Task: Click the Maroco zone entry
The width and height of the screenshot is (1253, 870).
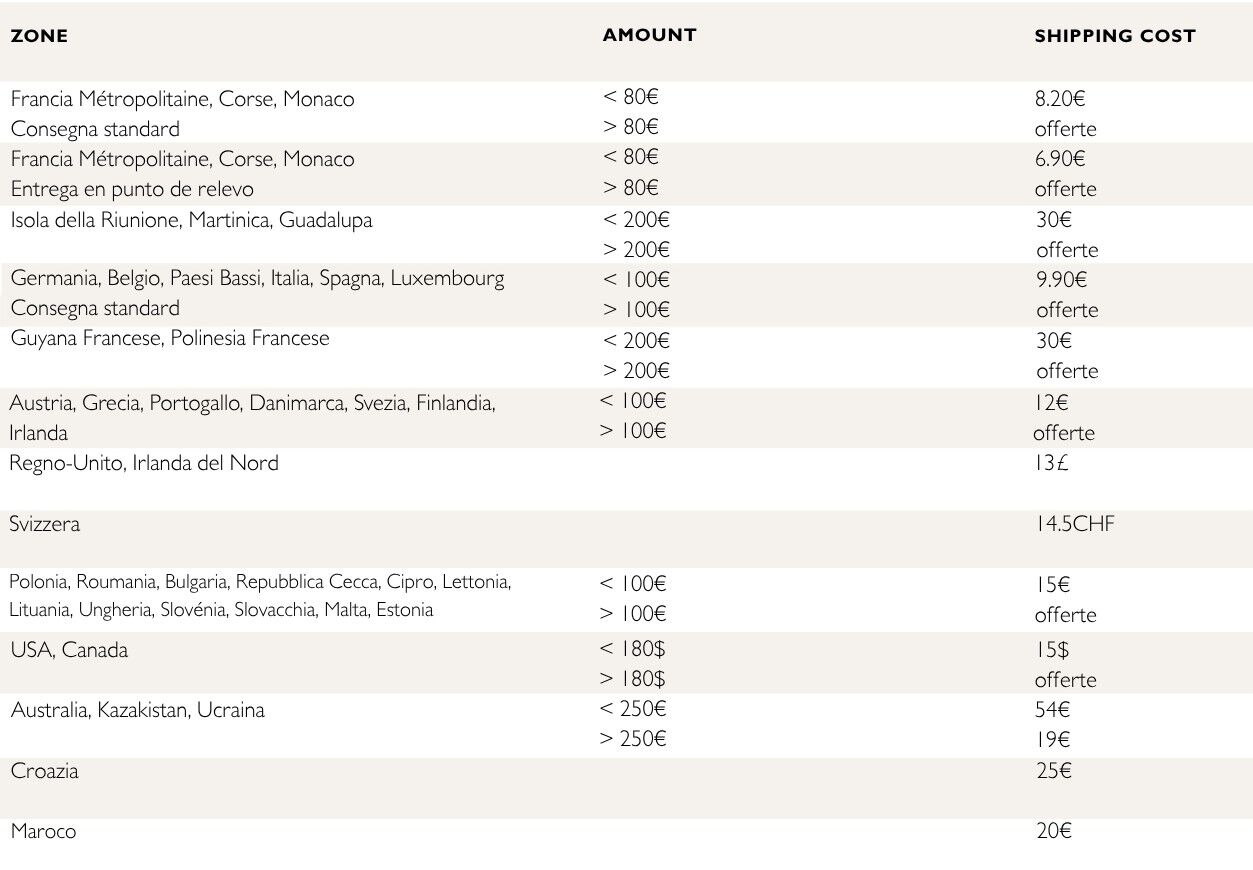Action: tap(43, 831)
